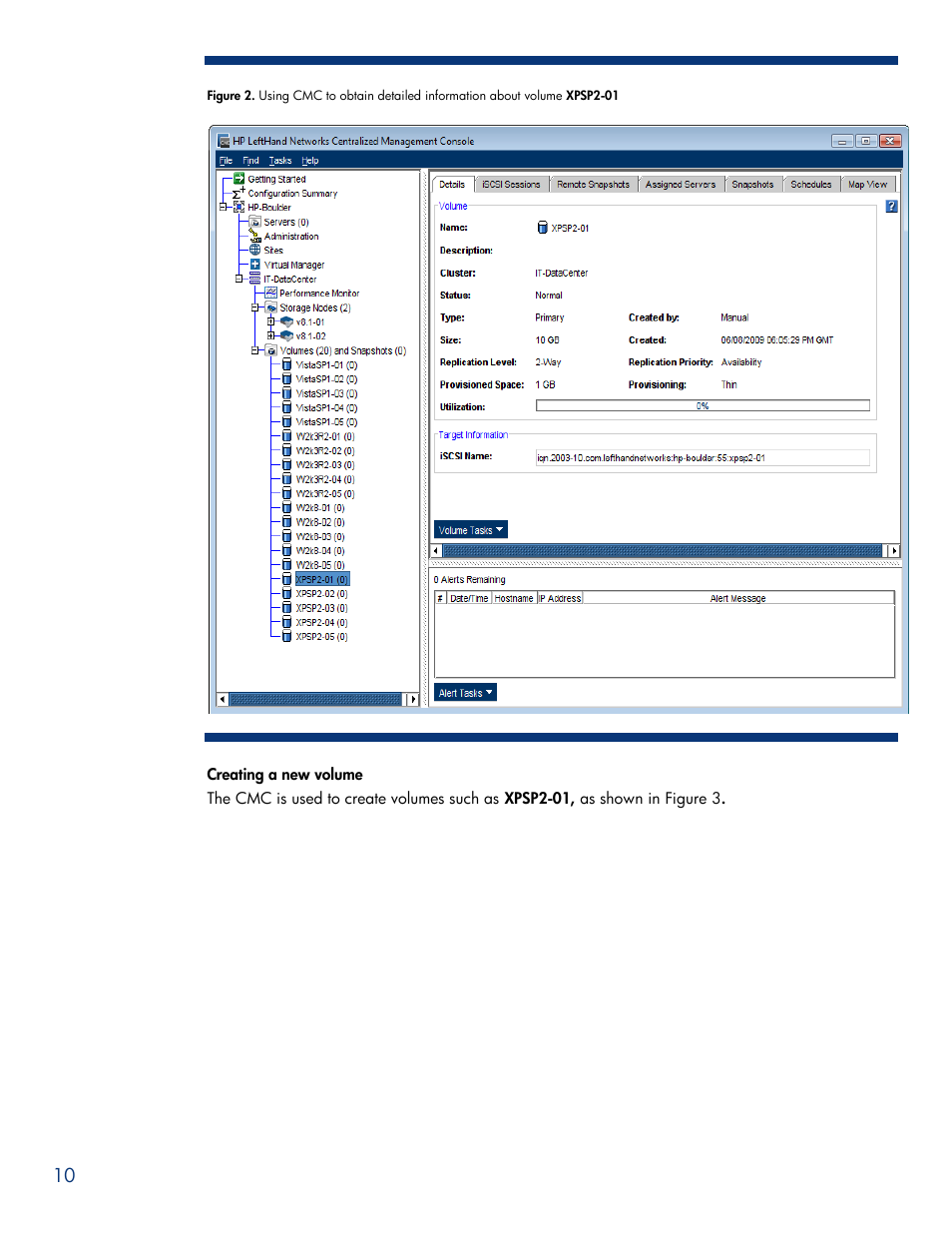Image resolution: width=952 pixels, height=1233 pixels.
Task: Click the Performance Monitor chart icon
Action: tap(271, 293)
